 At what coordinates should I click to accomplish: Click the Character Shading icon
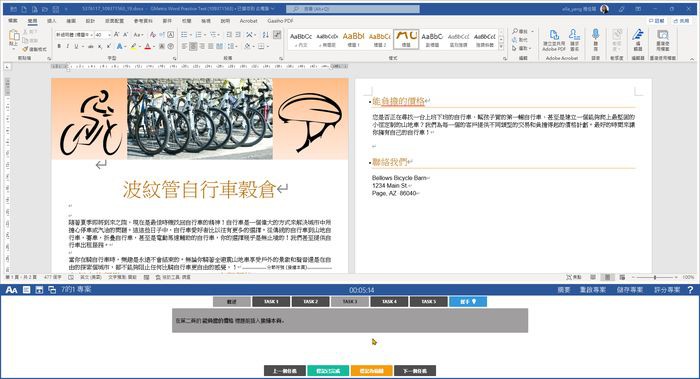click(x=162, y=46)
